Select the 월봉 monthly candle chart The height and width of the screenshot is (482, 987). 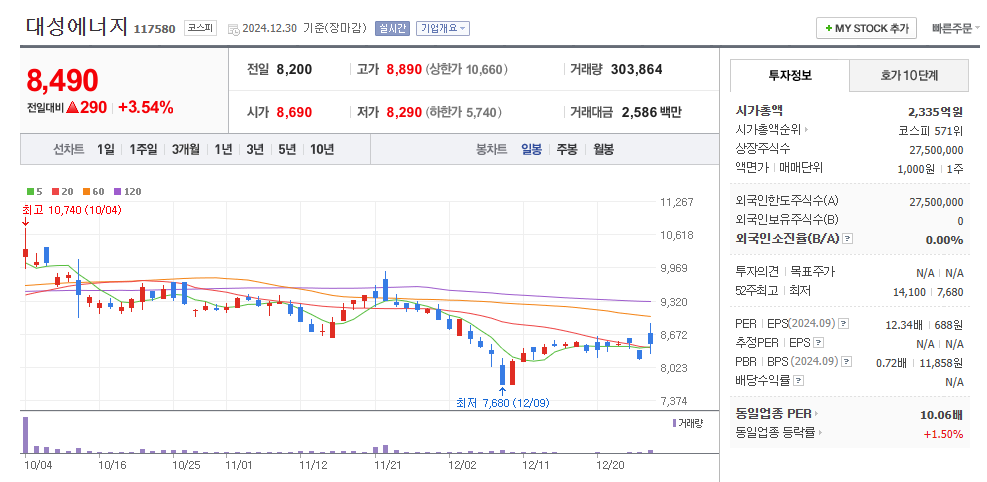tap(603, 150)
